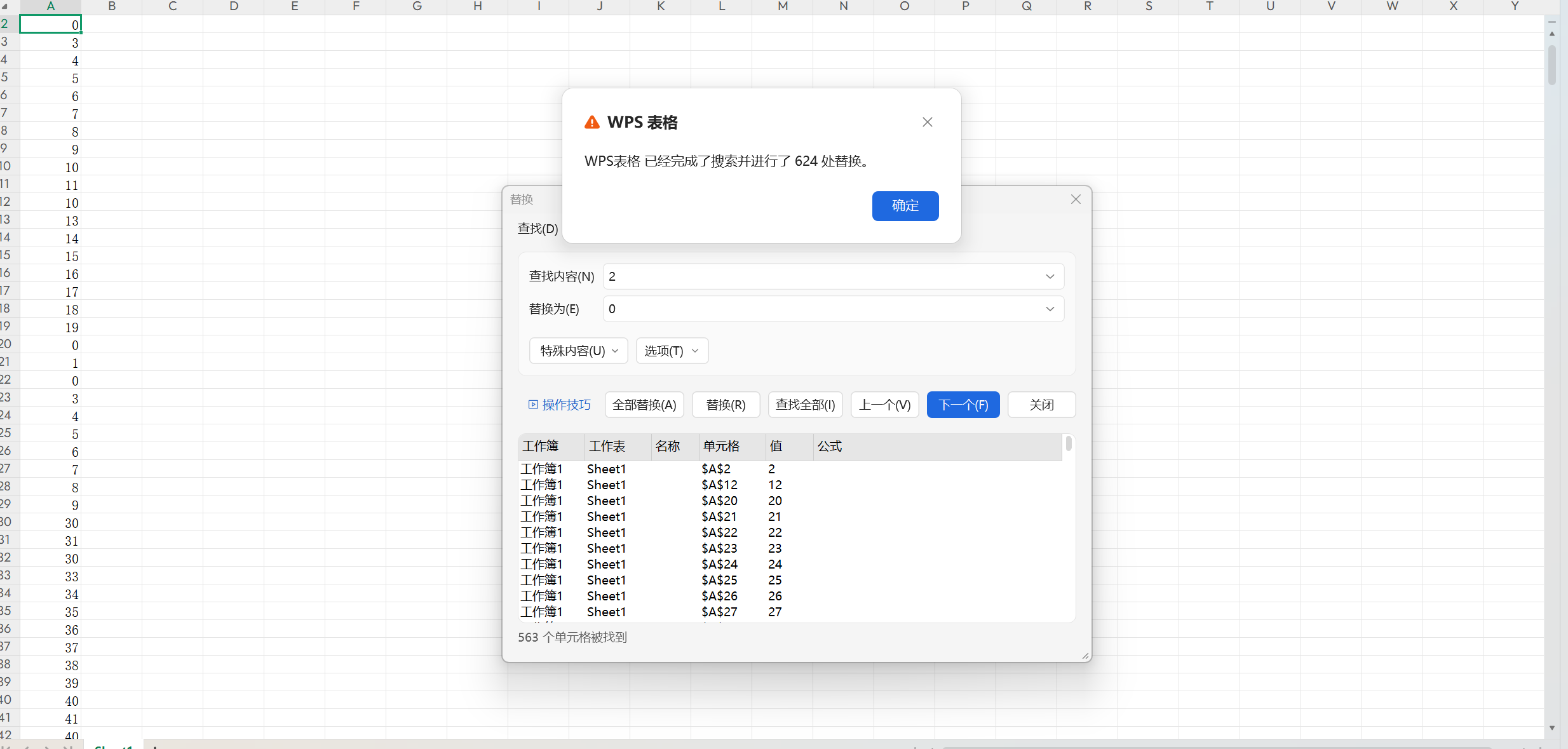Screen dimensions: 1568x749
Task: Expand the 查找内容 history dropdown arrow
Action: click(1050, 276)
